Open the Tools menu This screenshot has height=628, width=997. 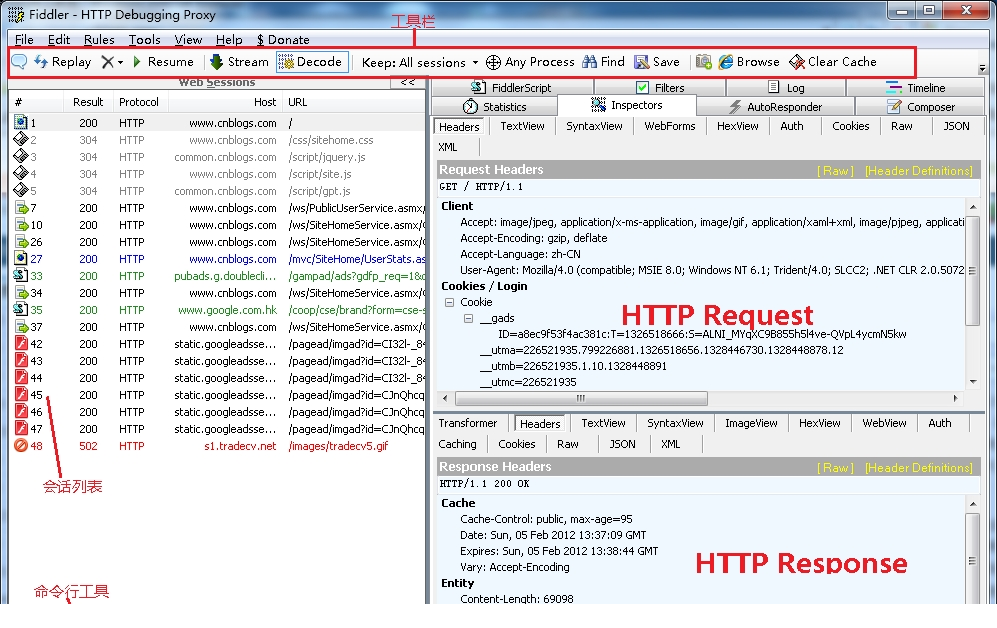coord(144,39)
